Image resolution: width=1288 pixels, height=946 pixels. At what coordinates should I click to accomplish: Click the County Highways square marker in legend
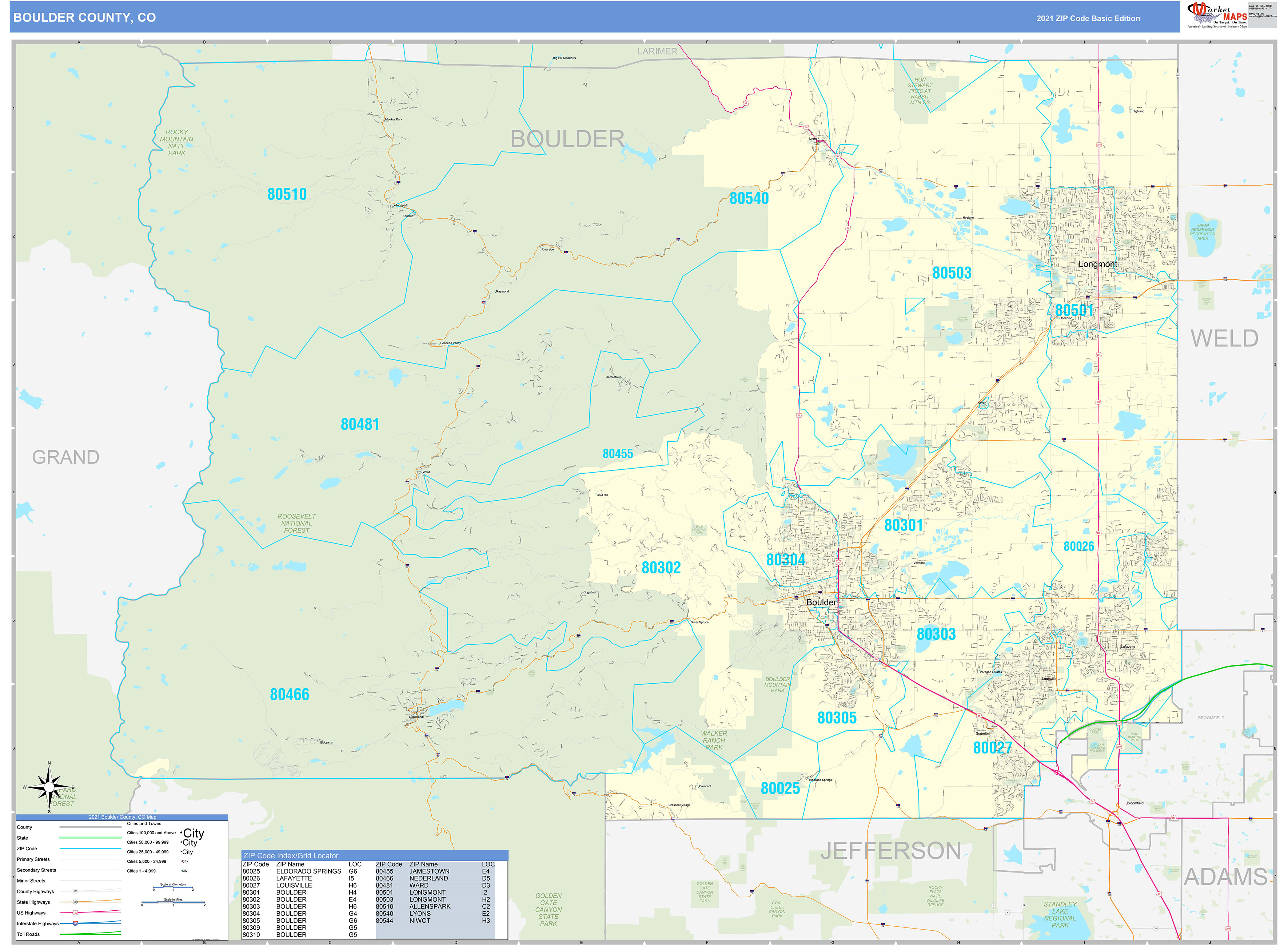[x=76, y=891]
